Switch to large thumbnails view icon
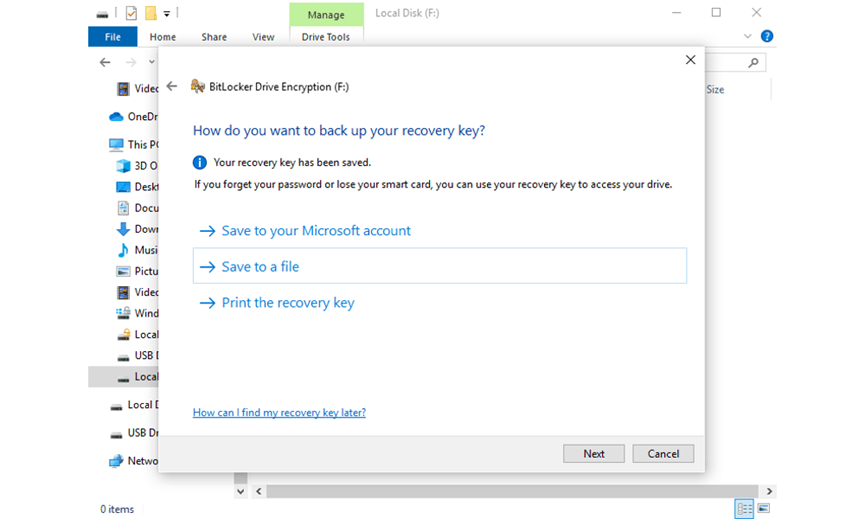The image size is (865, 519). (x=763, y=509)
